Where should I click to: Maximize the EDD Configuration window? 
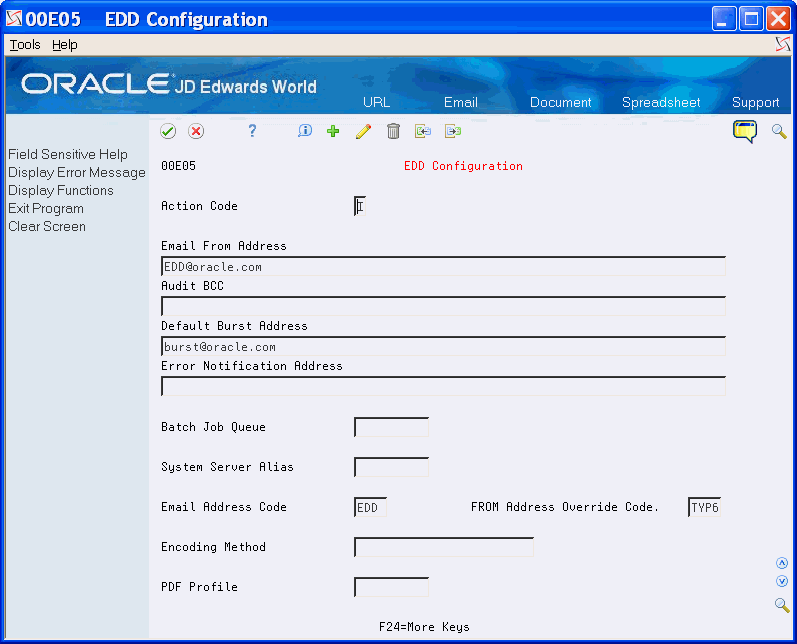point(751,19)
